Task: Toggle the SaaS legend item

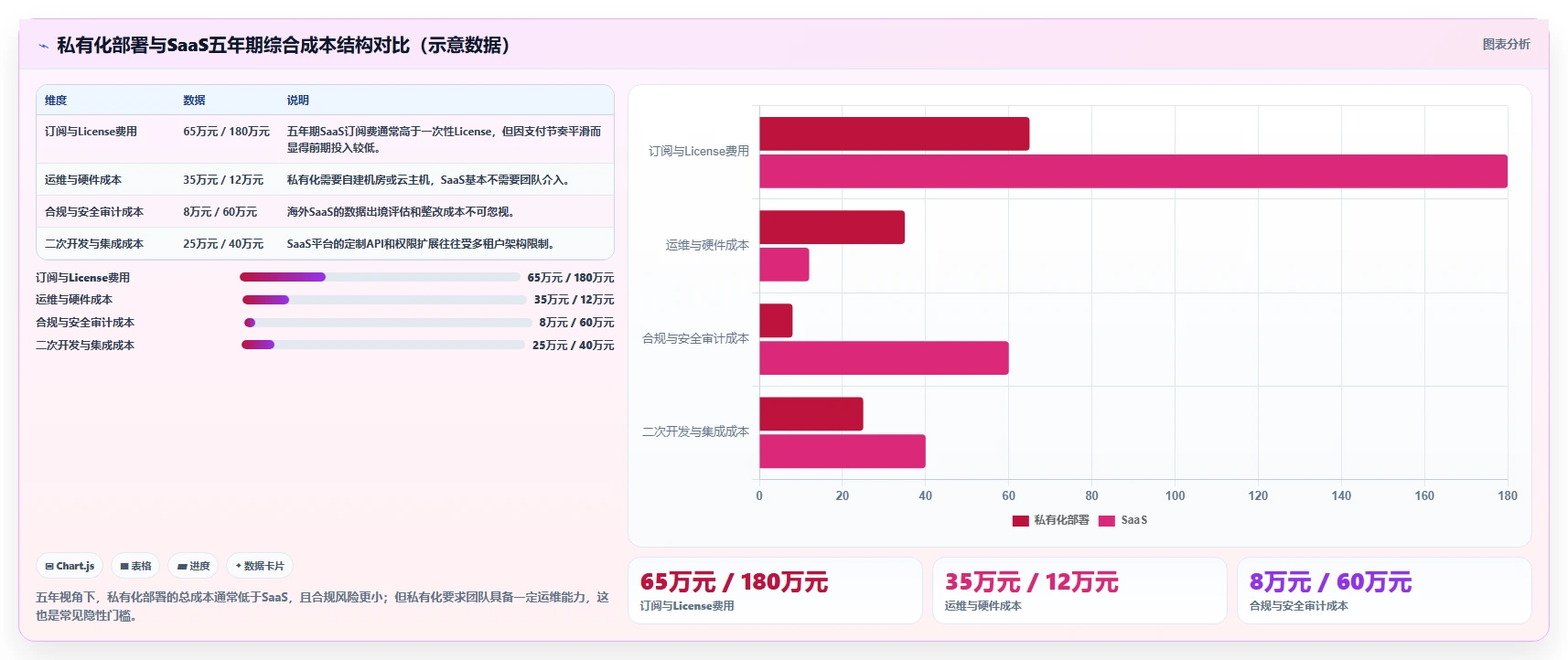Action: tap(1122, 520)
